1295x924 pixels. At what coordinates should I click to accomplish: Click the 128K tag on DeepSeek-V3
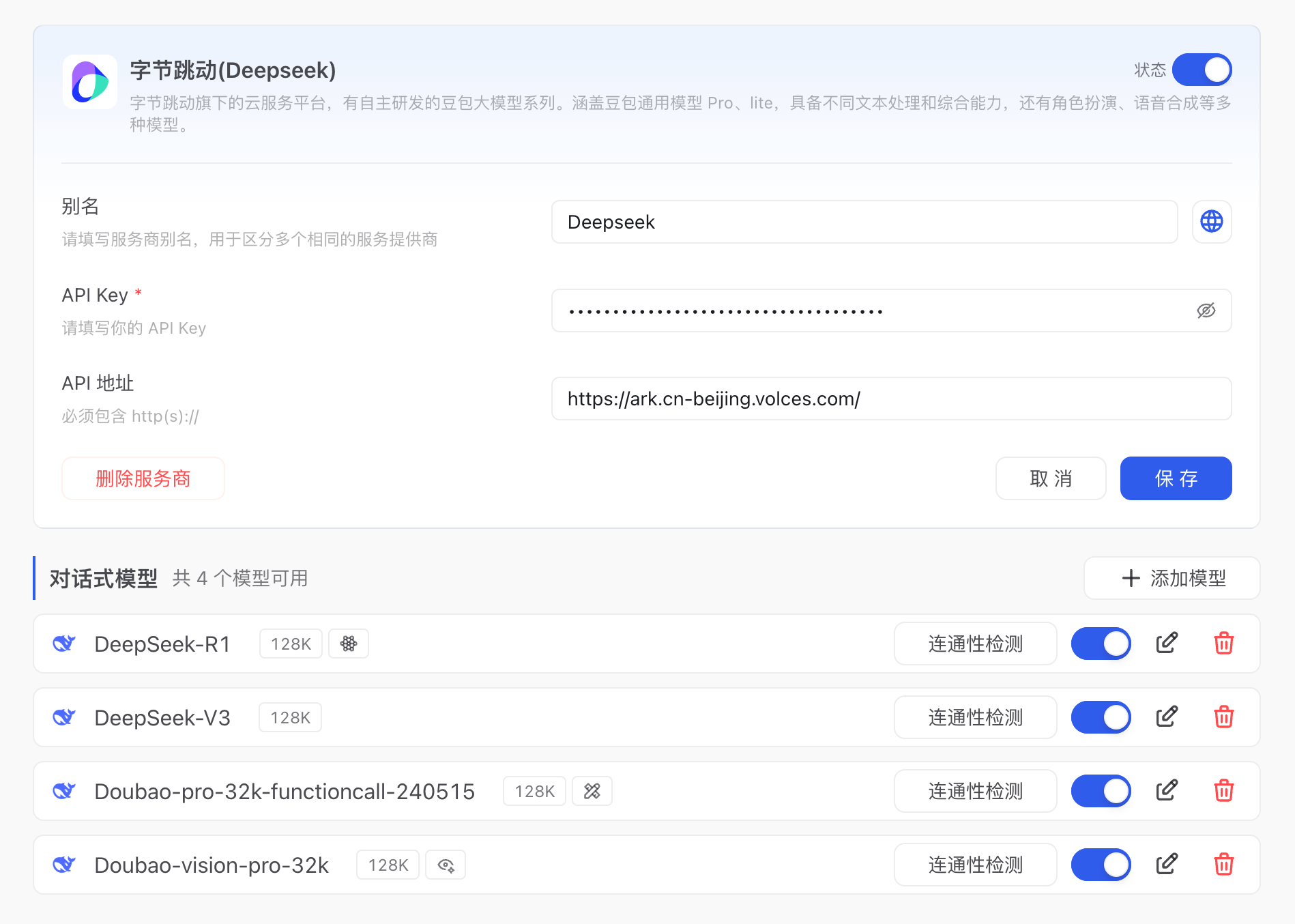click(x=291, y=717)
